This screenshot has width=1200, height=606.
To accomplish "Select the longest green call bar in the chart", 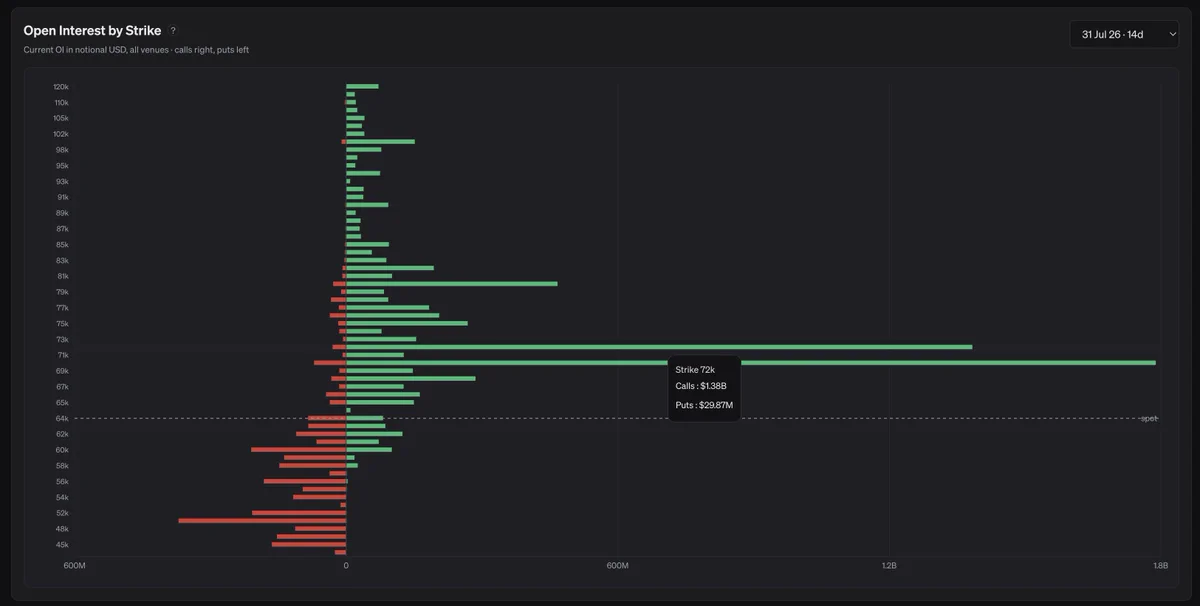I will tap(751, 362).
